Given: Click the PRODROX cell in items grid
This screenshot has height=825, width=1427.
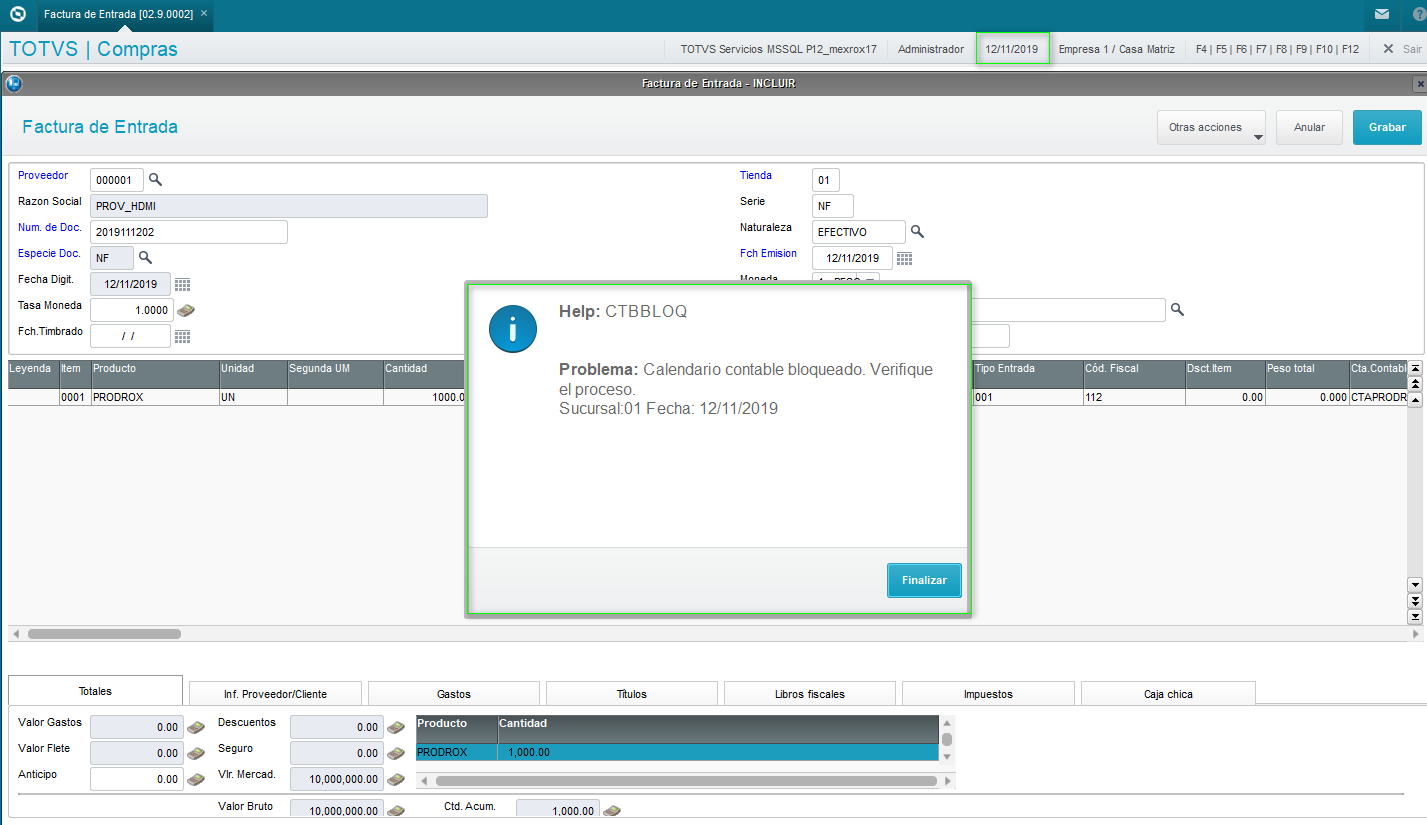Looking at the screenshot, I should click(x=155, y=397).
